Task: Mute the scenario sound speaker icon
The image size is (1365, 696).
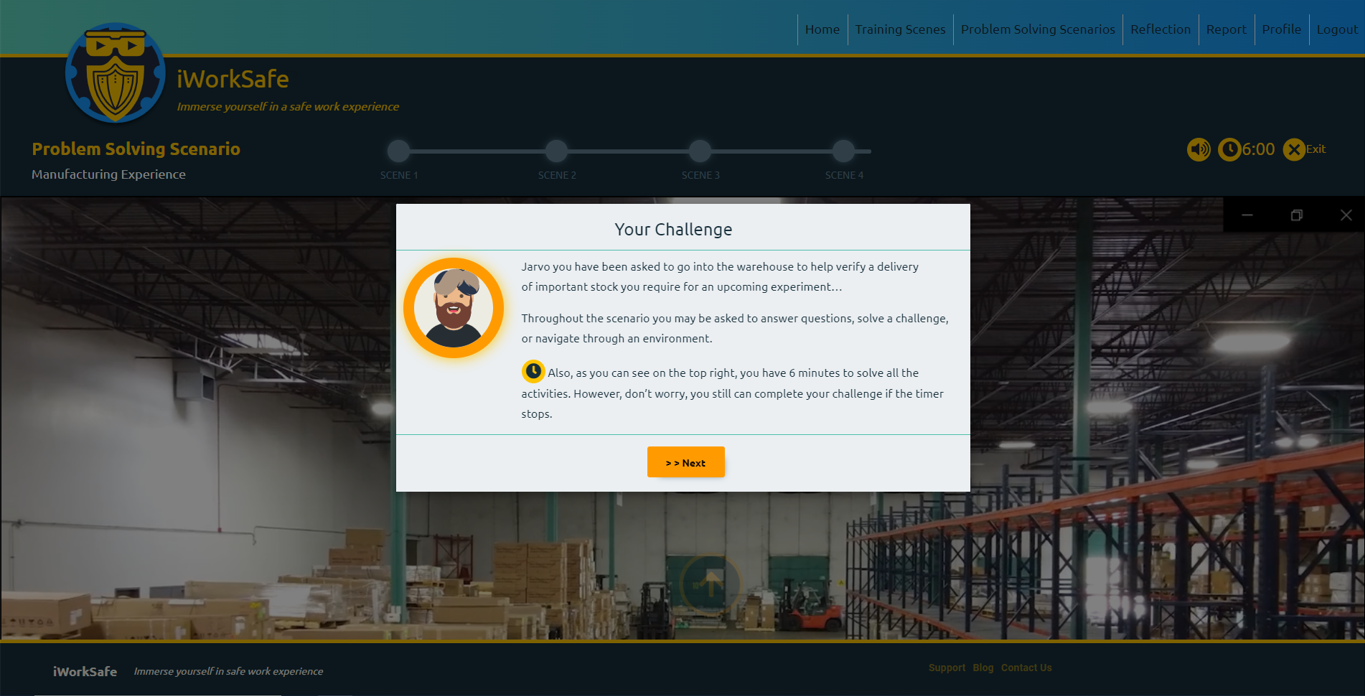Action: 1198,149
